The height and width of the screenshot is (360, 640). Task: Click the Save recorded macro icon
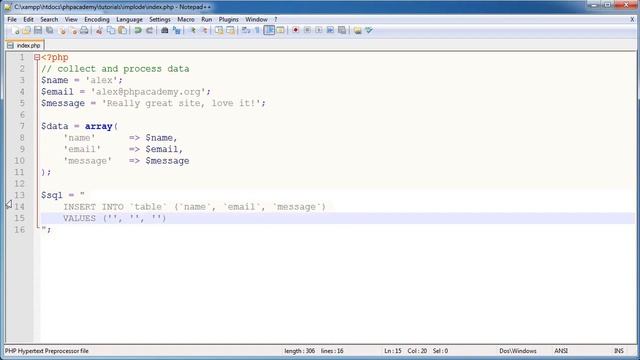click(342, 31)
